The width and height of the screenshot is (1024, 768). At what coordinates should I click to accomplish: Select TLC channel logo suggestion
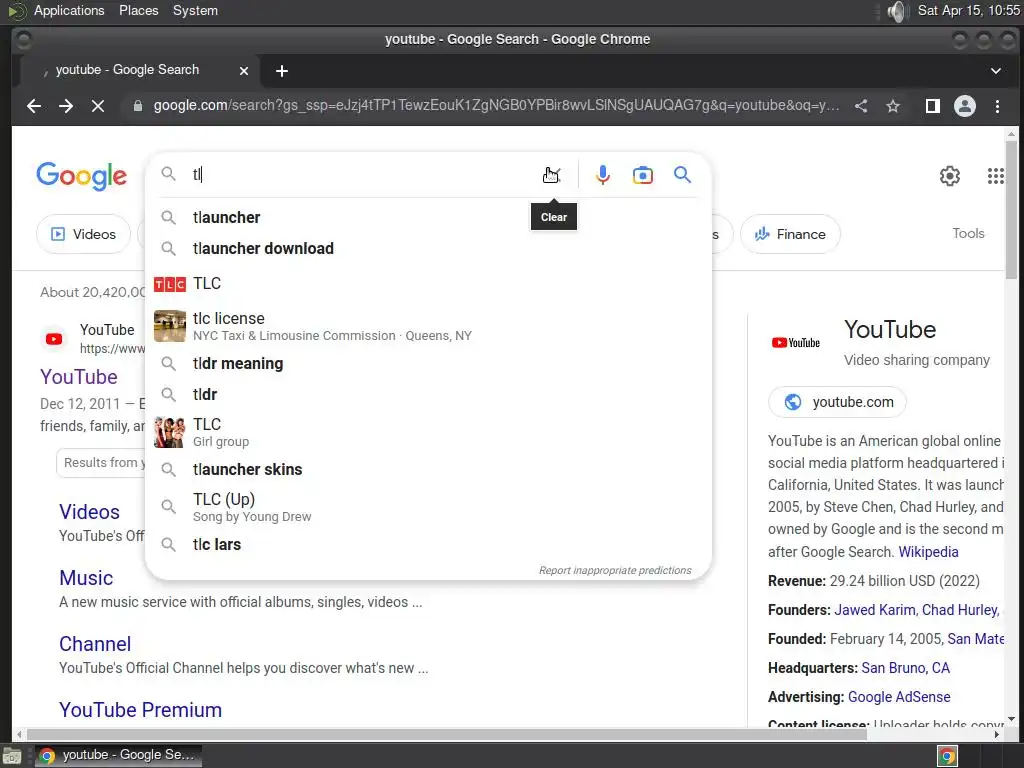tap(170, 284)
